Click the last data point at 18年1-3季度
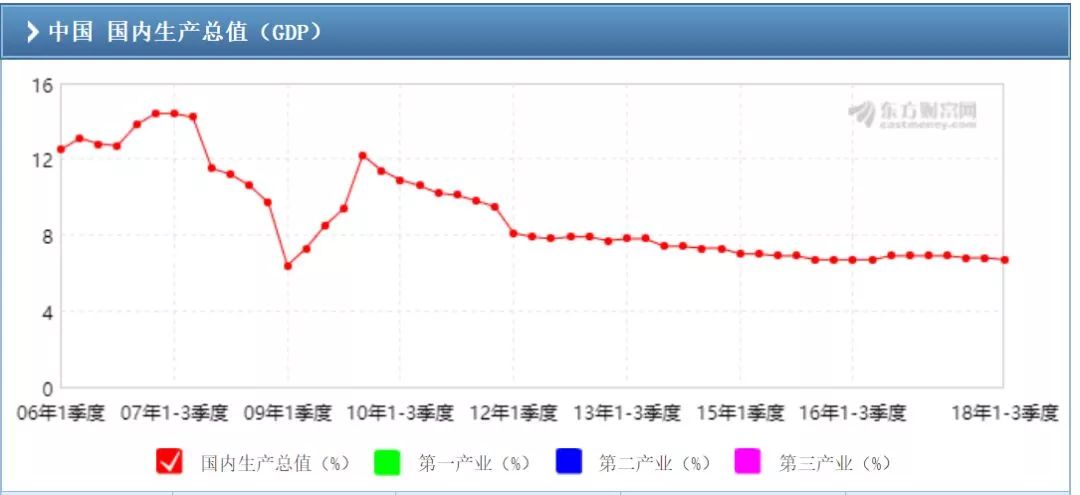 [1004, 260]
